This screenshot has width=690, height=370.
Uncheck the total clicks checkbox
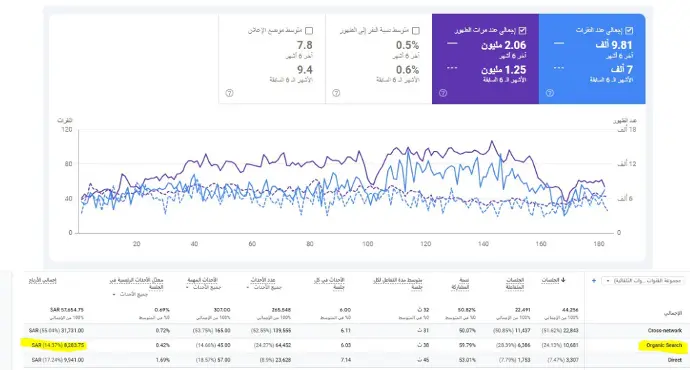click(629, 30)
